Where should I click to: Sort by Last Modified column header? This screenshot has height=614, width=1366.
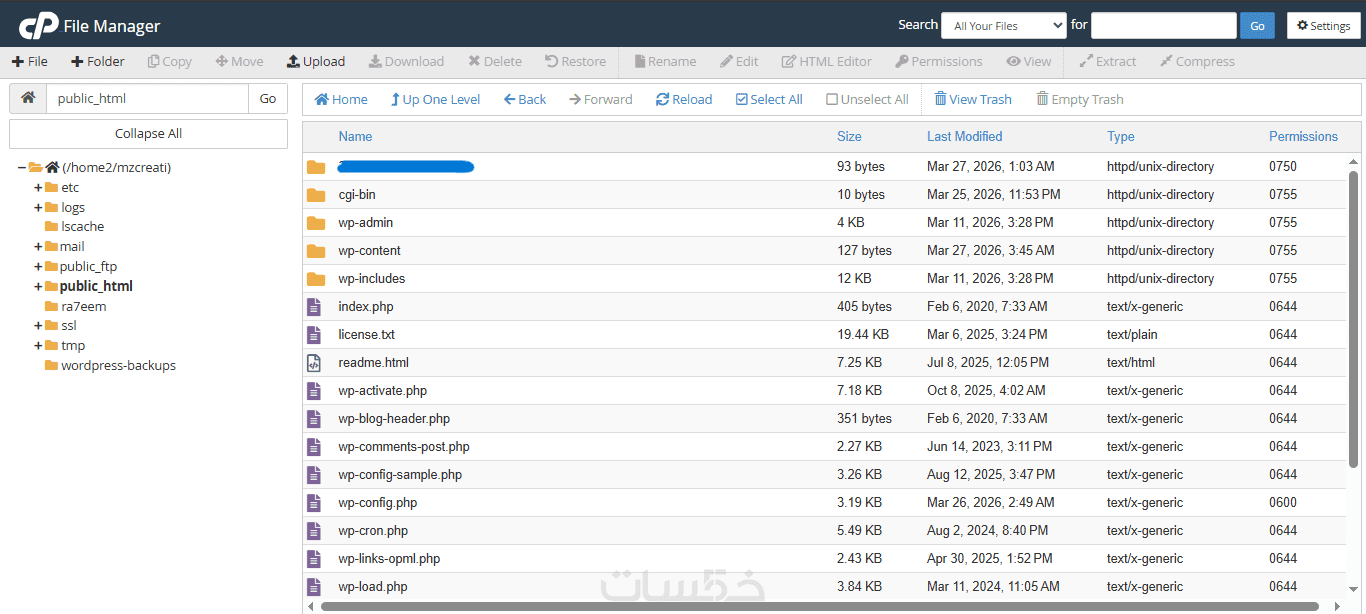click(964, 137)
